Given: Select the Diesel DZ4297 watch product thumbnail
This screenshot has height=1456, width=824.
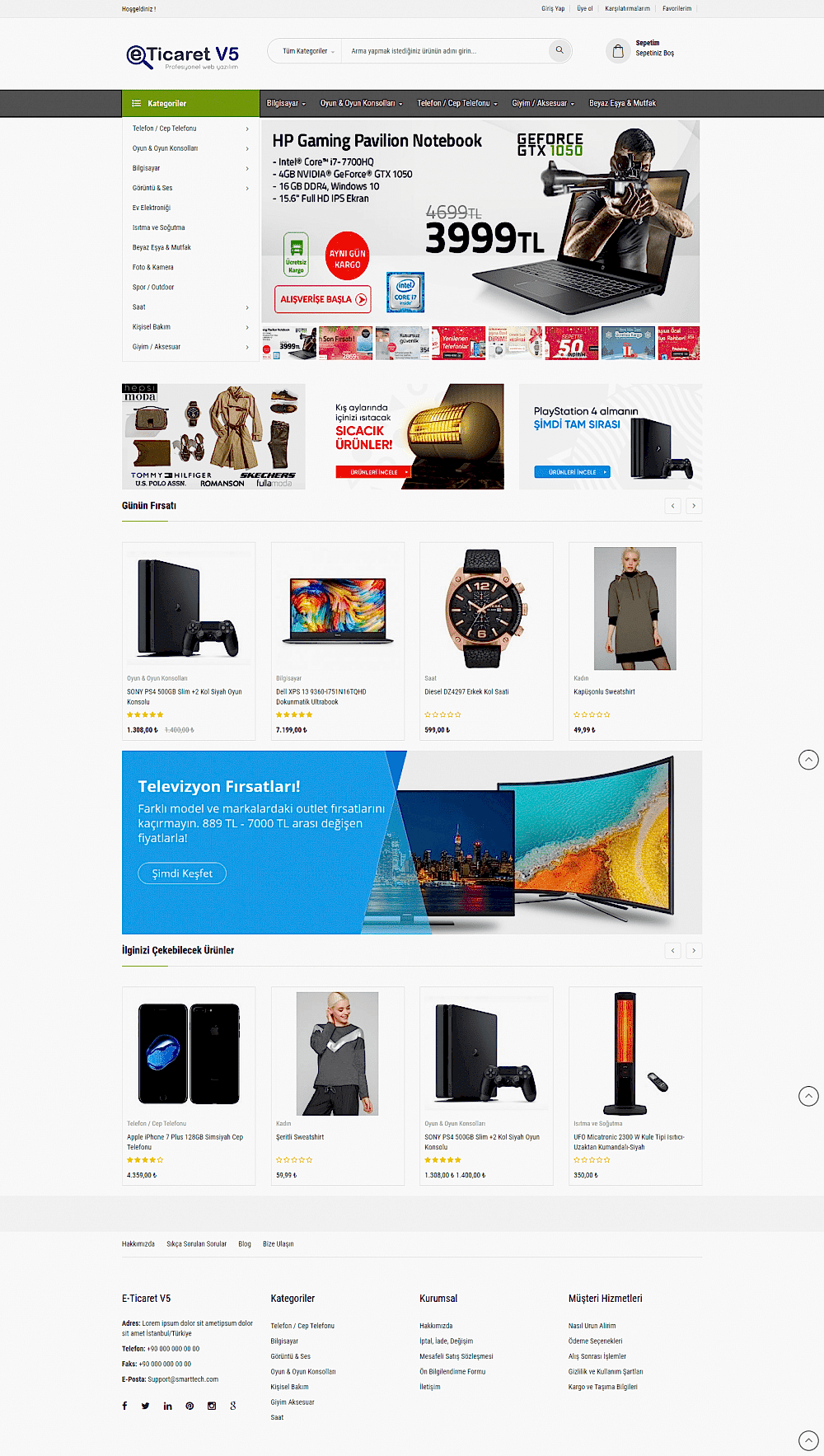Looking at the screenshot, I should (486, 608).
